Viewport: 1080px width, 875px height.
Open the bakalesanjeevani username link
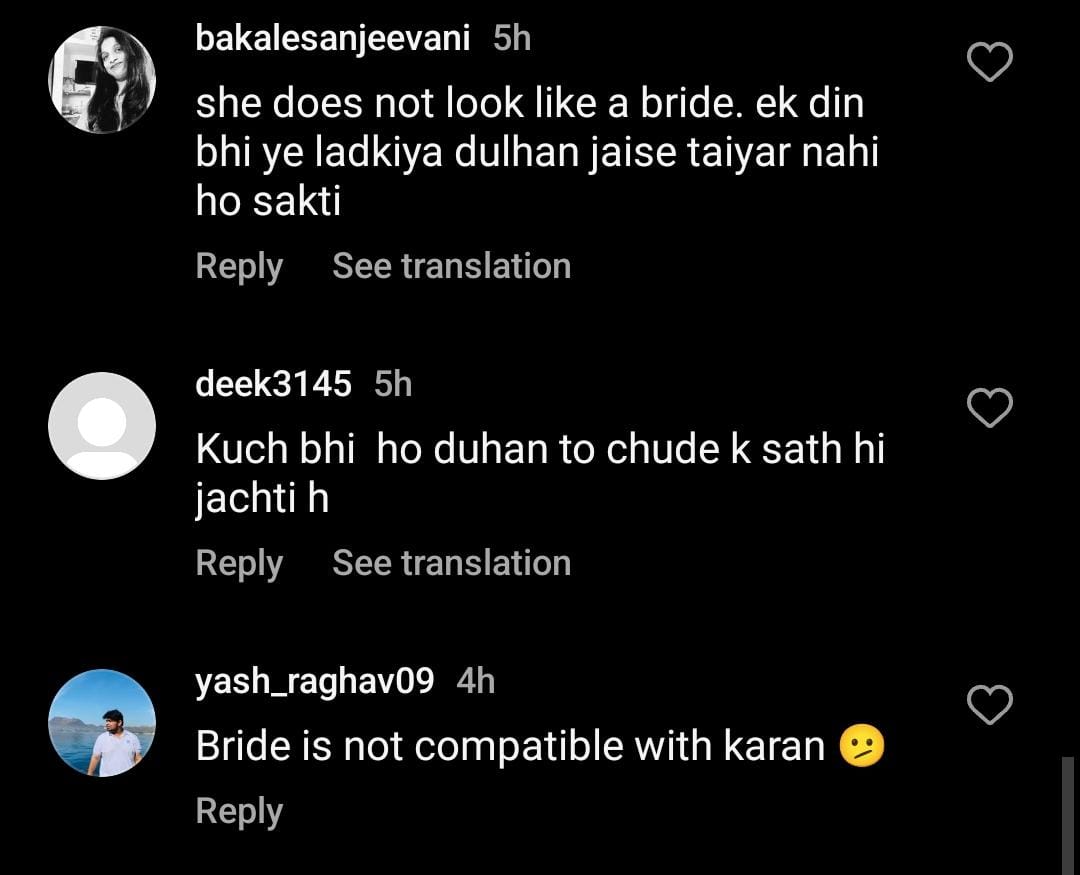[333, 39]
